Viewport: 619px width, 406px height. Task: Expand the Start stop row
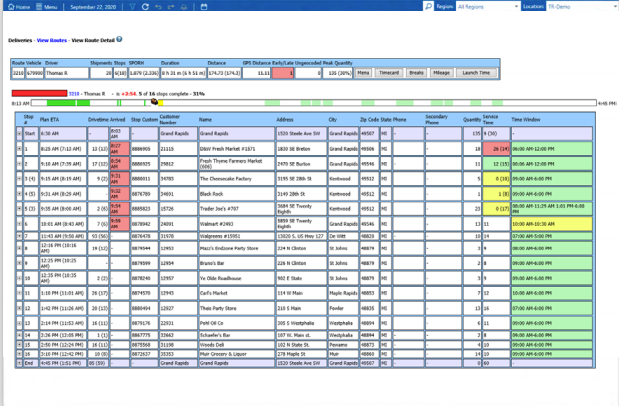(15, 132)
